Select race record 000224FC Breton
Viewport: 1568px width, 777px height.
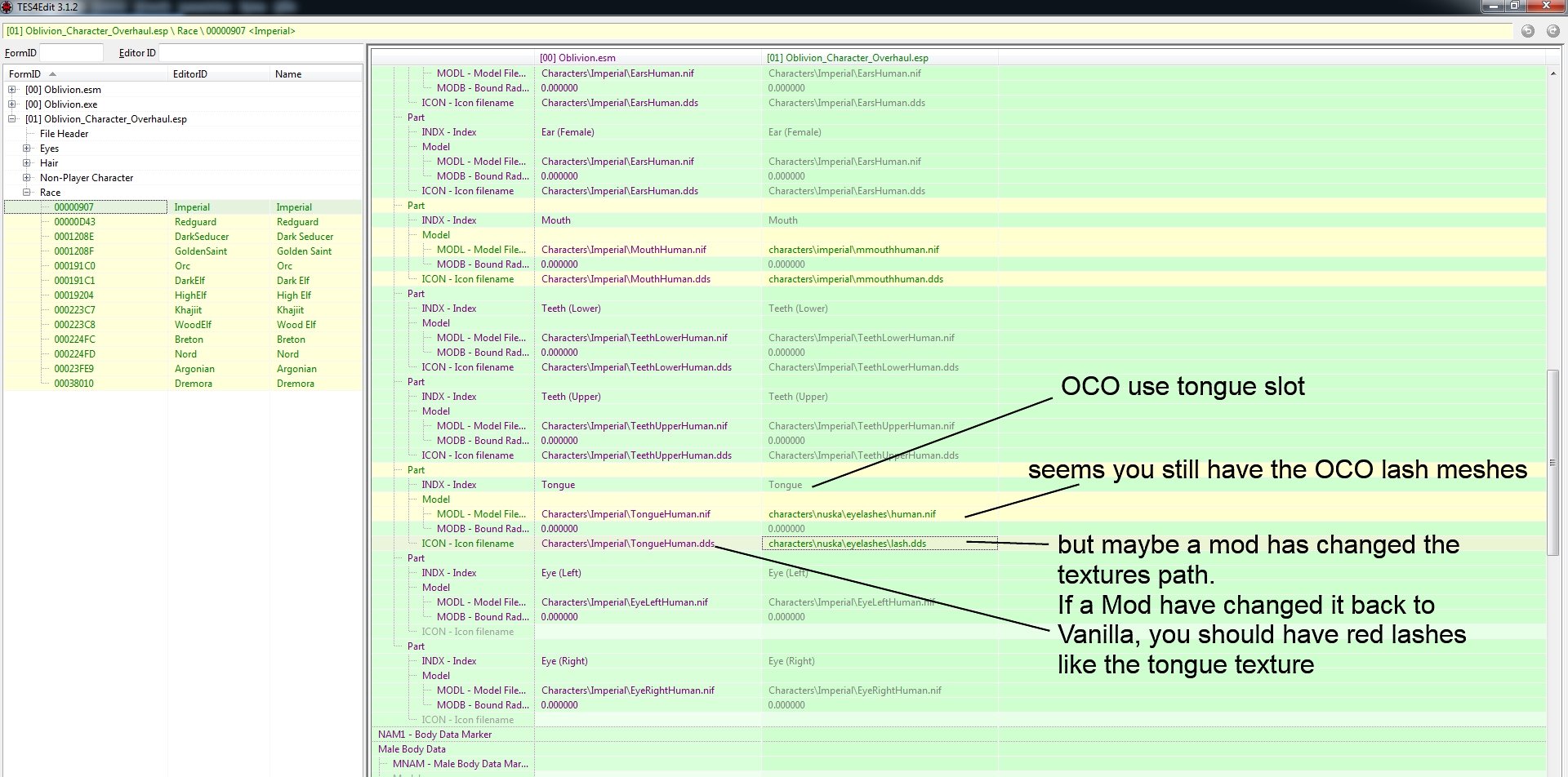[x=183, y=340]
